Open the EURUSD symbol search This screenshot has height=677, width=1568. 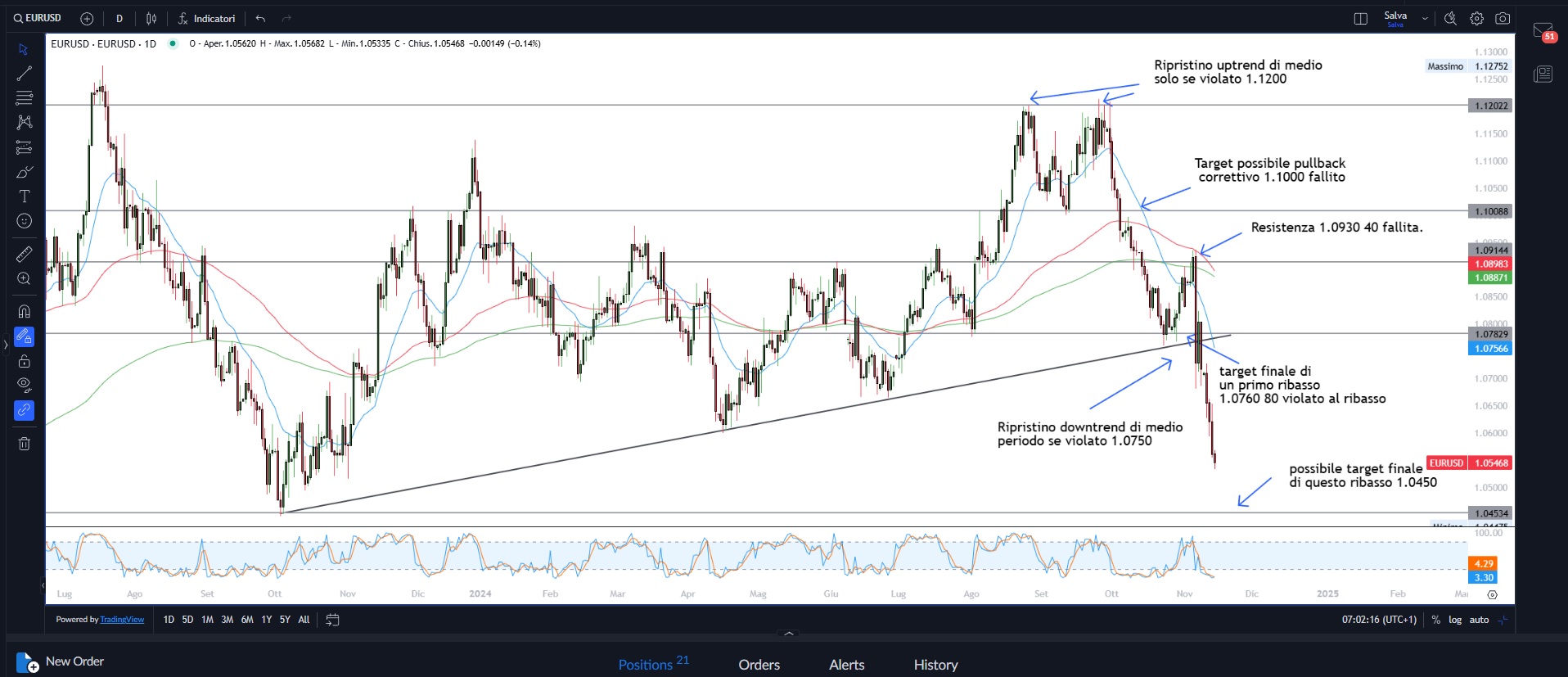[38, 18]
